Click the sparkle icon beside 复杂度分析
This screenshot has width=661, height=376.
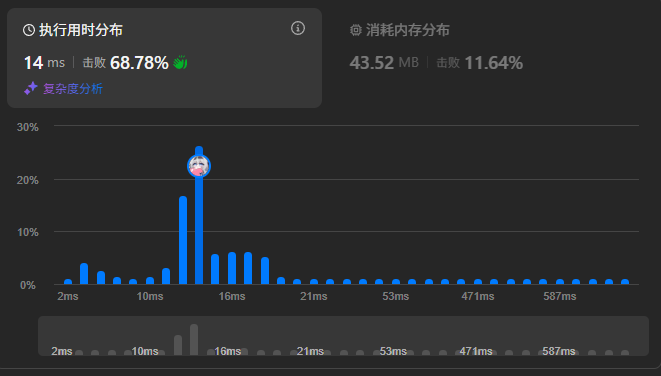coord(31,89)
